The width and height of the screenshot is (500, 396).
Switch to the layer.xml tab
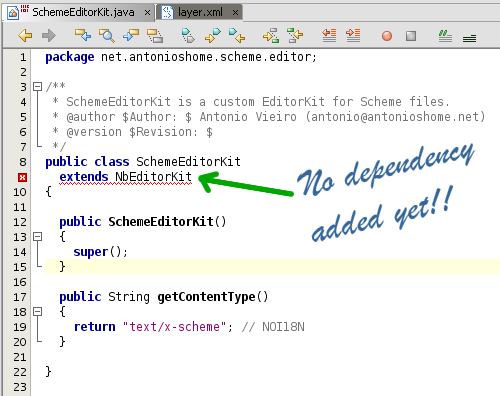(200, 13)
